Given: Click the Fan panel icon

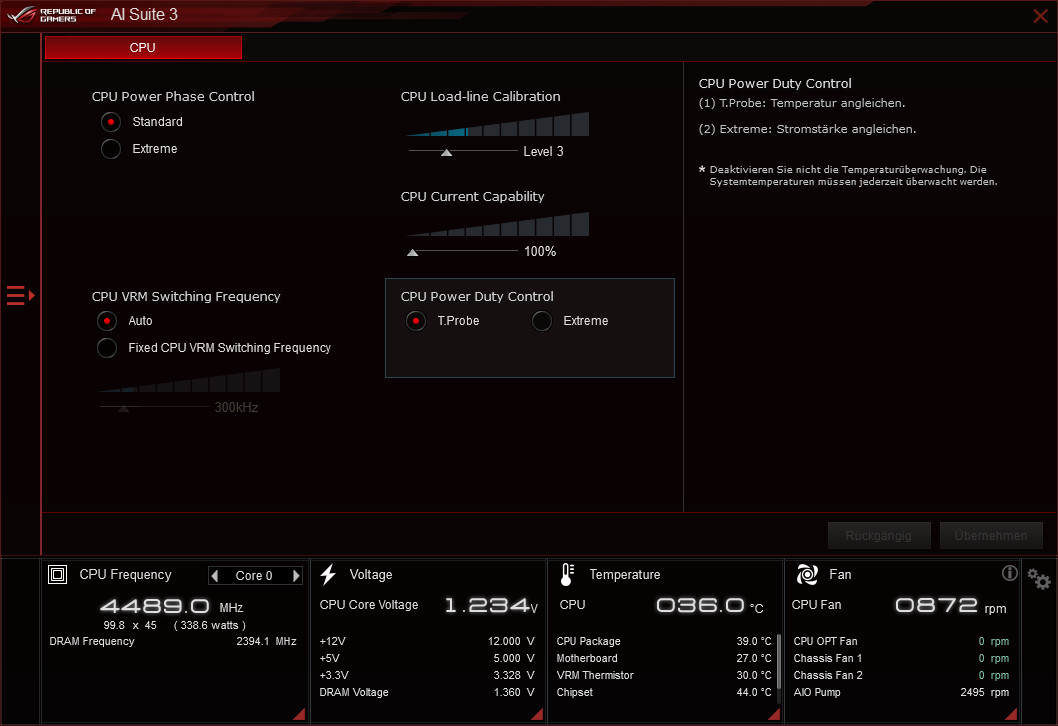Looking at the screenshot, I should click(806, 575).
